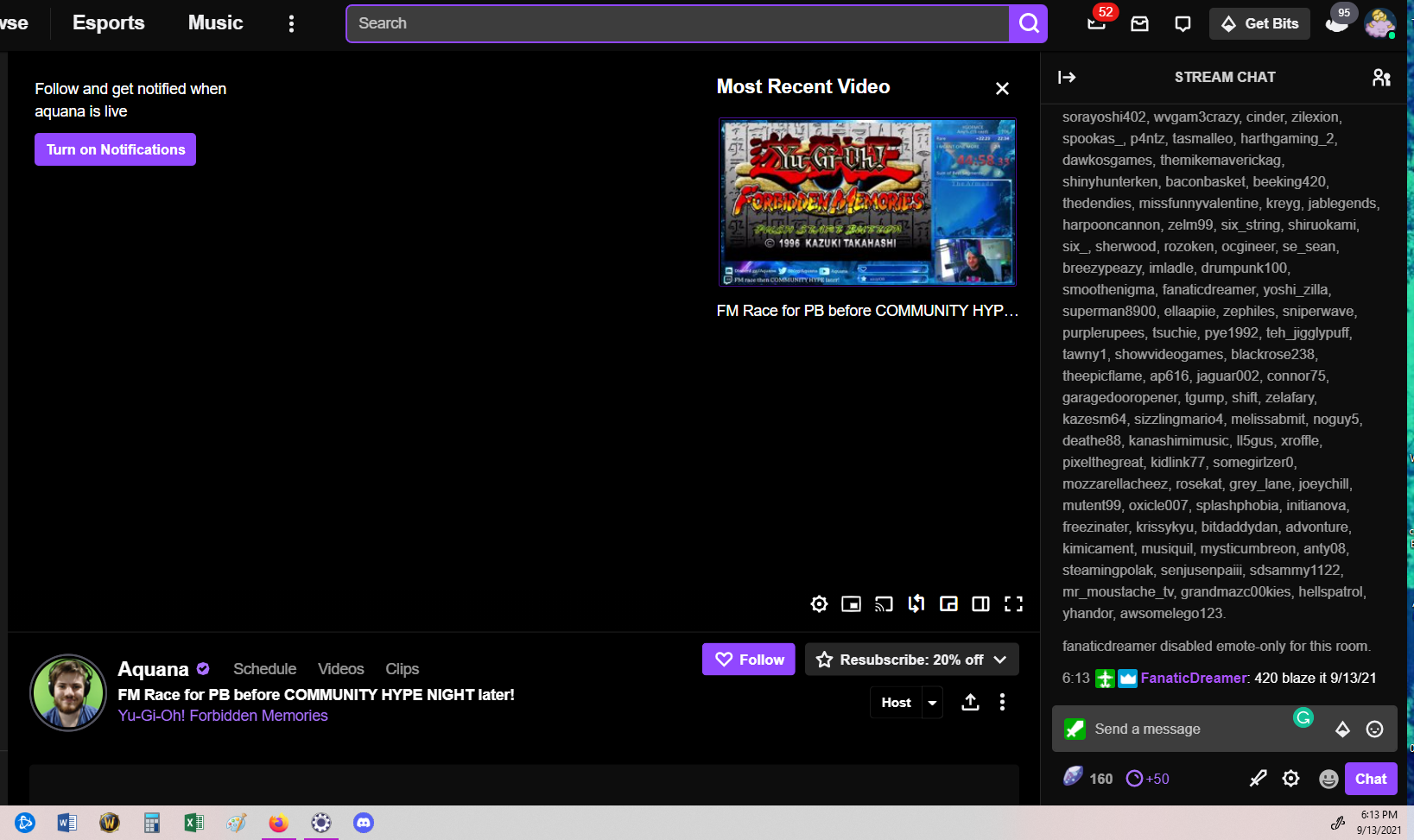
Task: Toggle theatre mode in player
Action: [x=981, y=604]
